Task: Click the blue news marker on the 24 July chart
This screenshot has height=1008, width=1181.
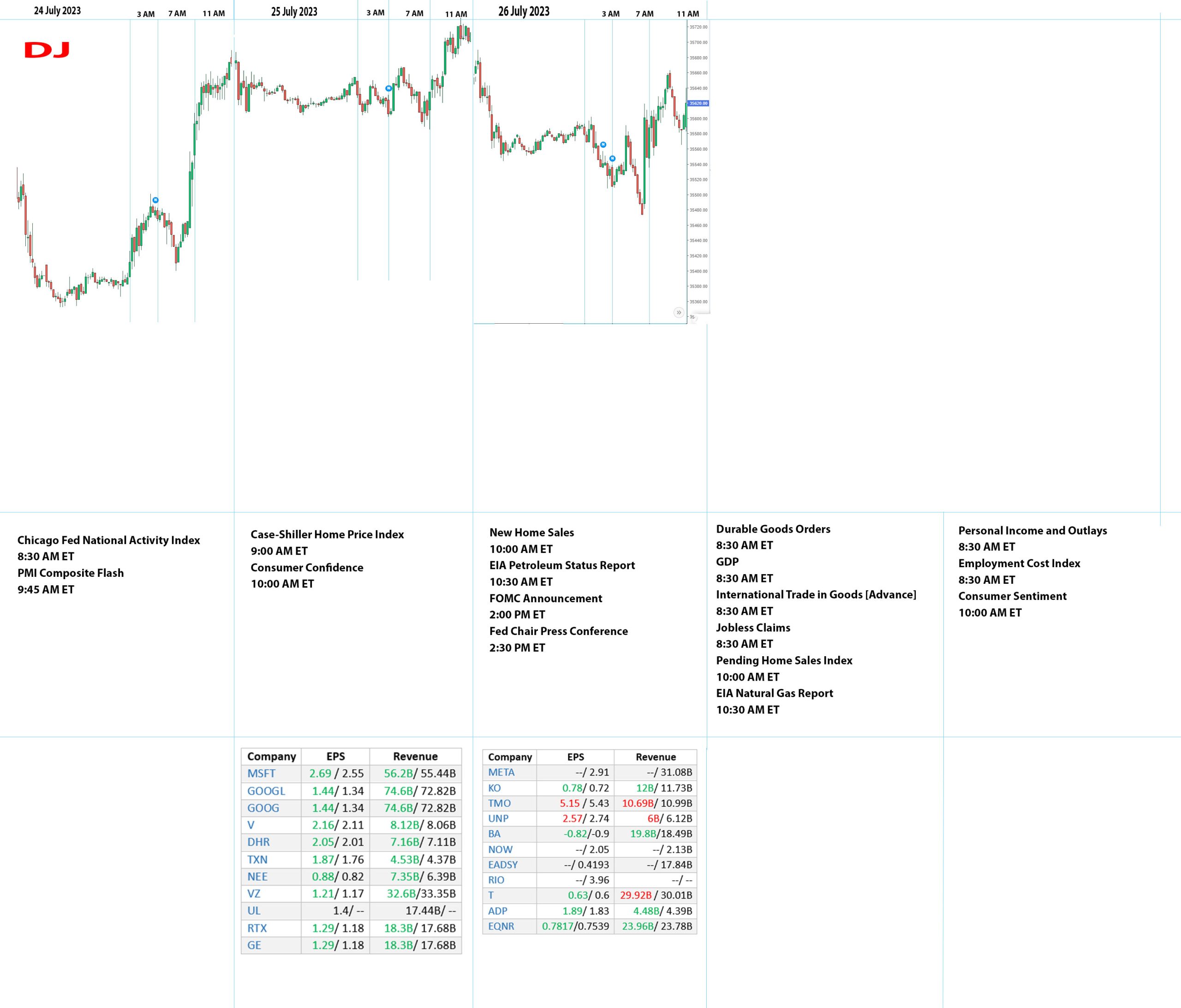Action: [155, 200]
